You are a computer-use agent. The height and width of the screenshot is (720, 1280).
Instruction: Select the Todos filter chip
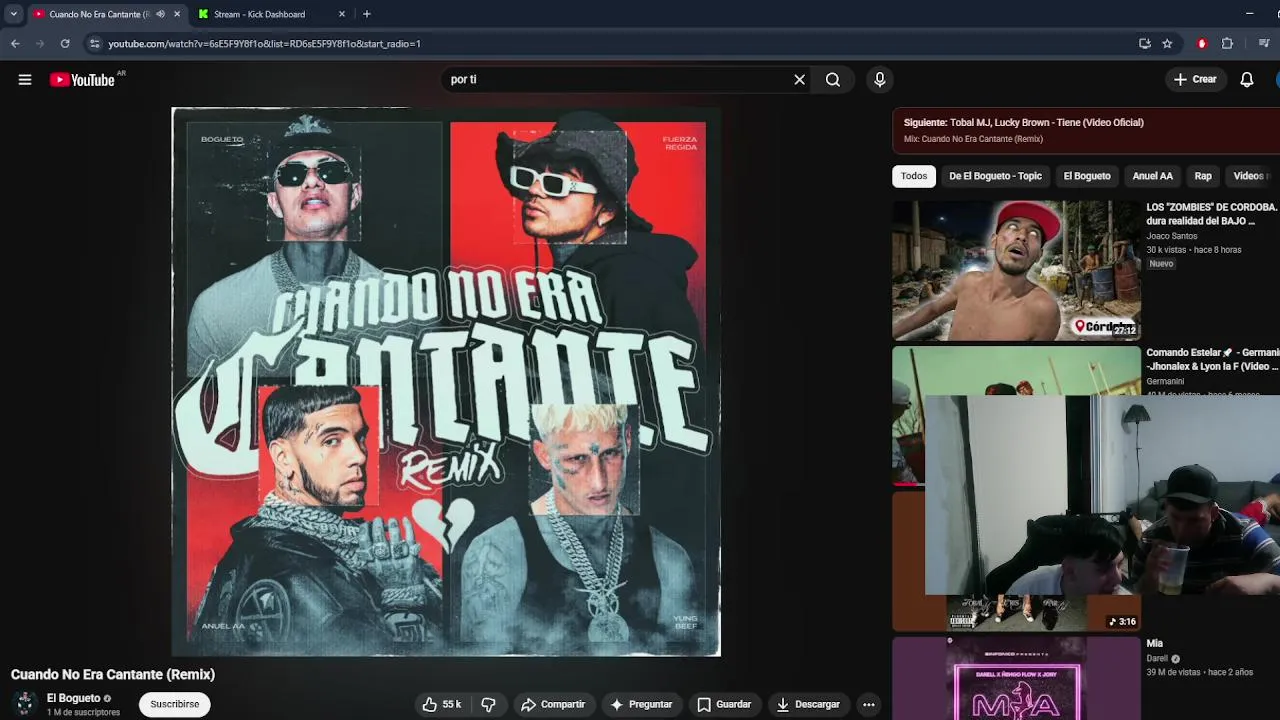914,176
